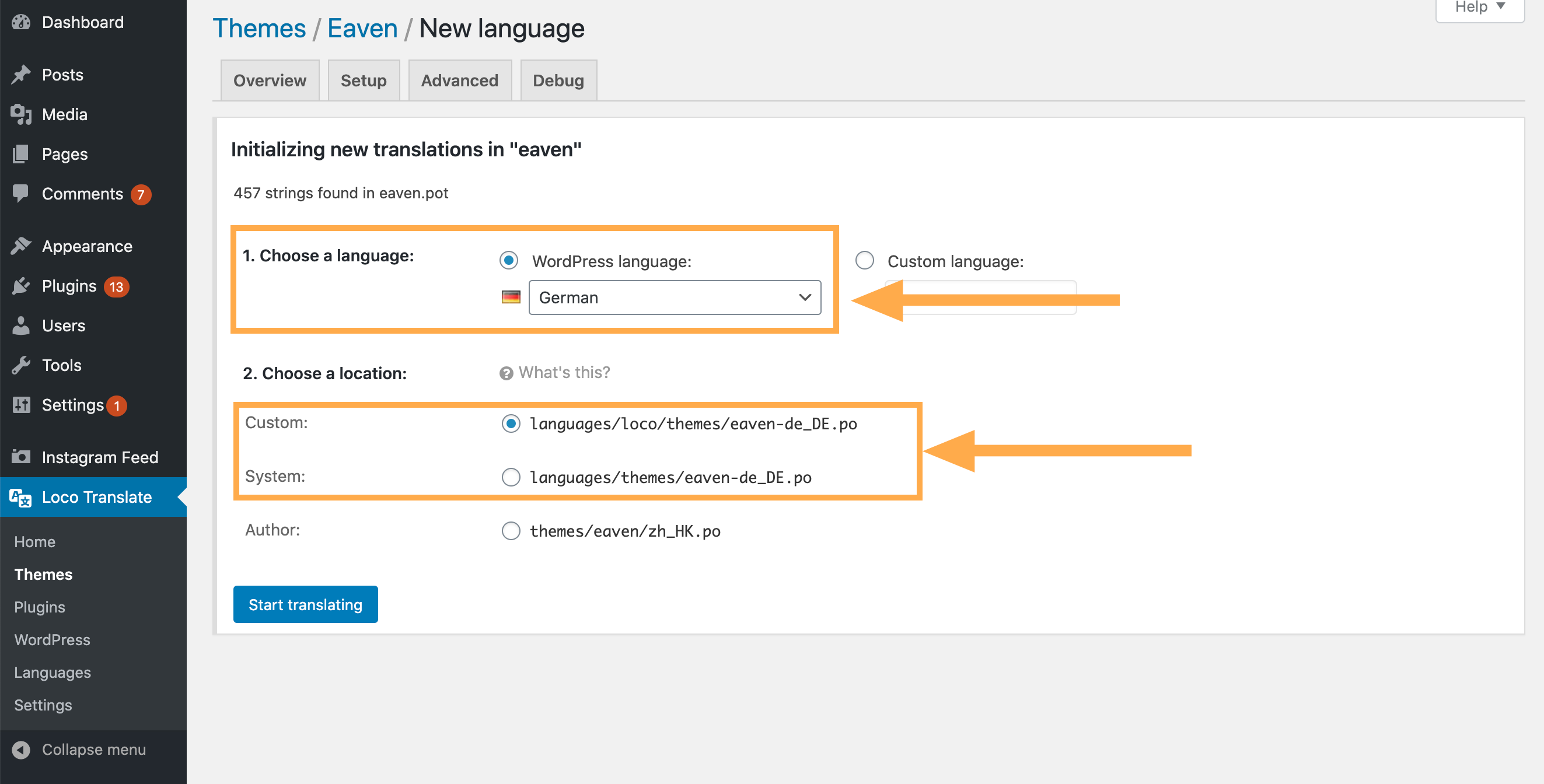Follow the Themes breadcrumb link
This screenshot has height=784, width=1544.
tap(259, 27)
